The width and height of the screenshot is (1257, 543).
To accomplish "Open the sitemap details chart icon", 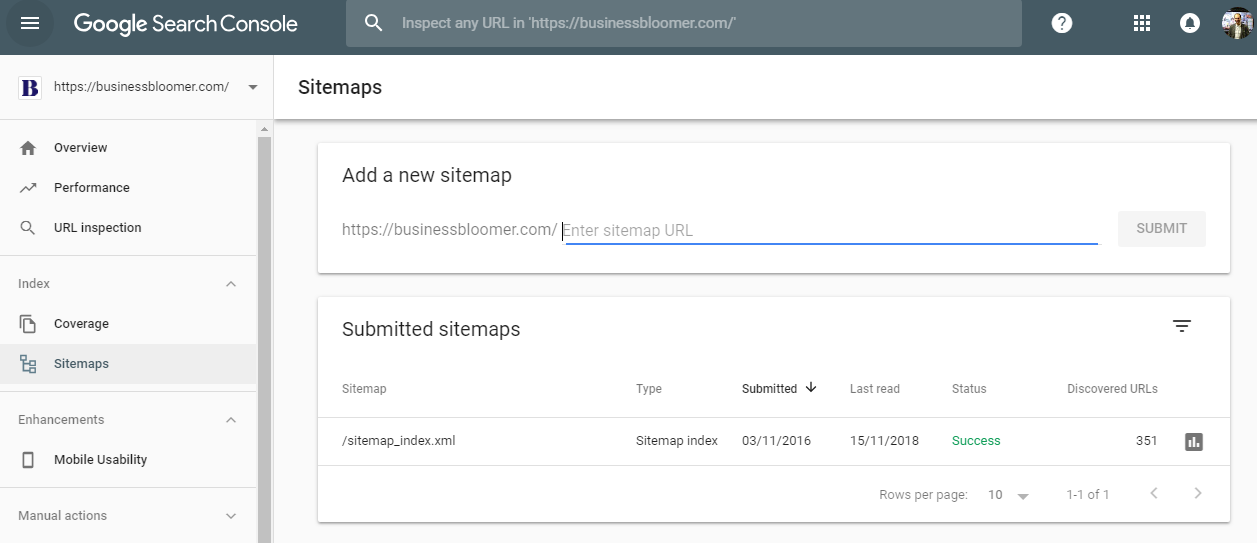I will click(1193, 441).
